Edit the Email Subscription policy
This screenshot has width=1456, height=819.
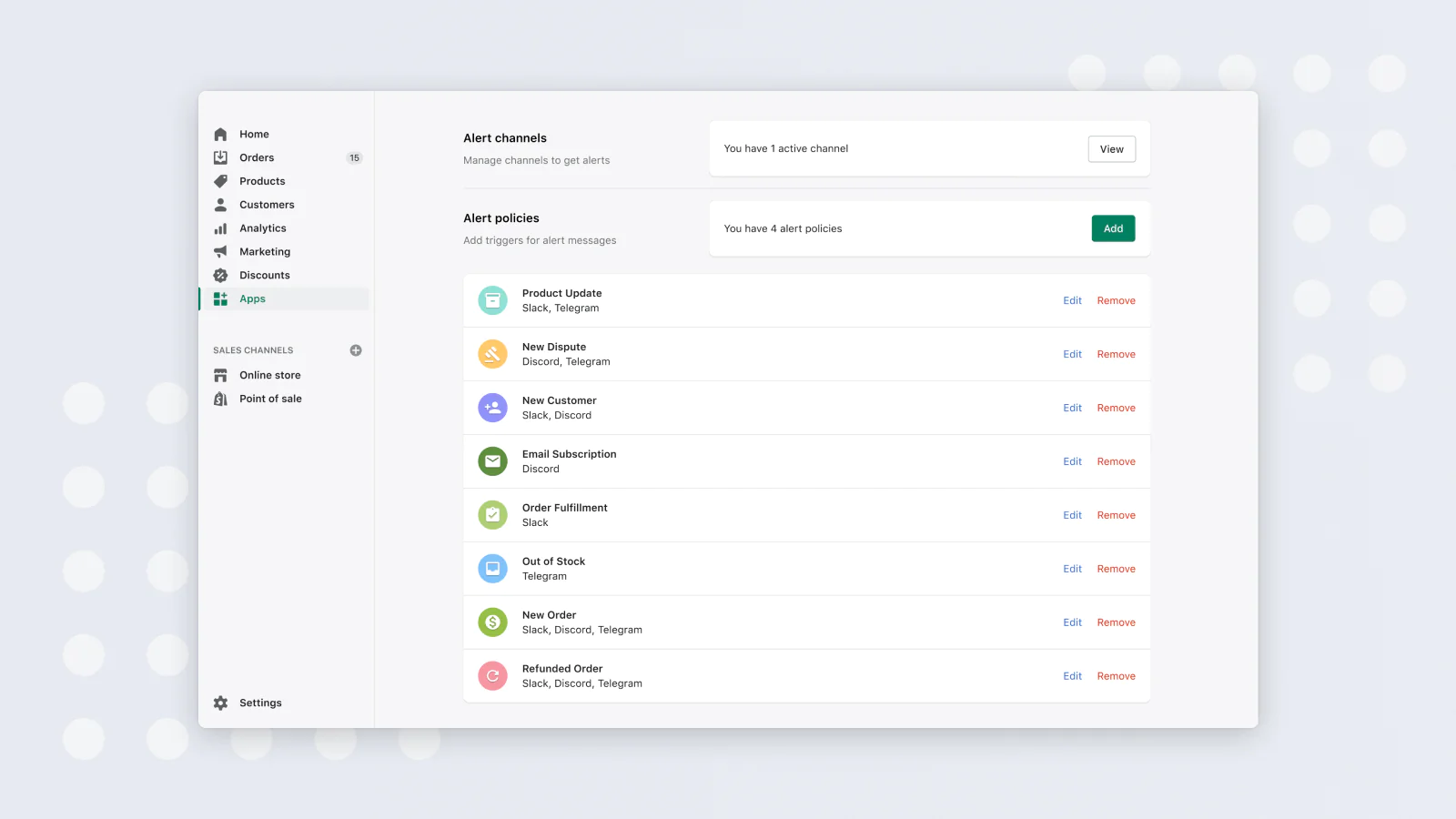1072,461
